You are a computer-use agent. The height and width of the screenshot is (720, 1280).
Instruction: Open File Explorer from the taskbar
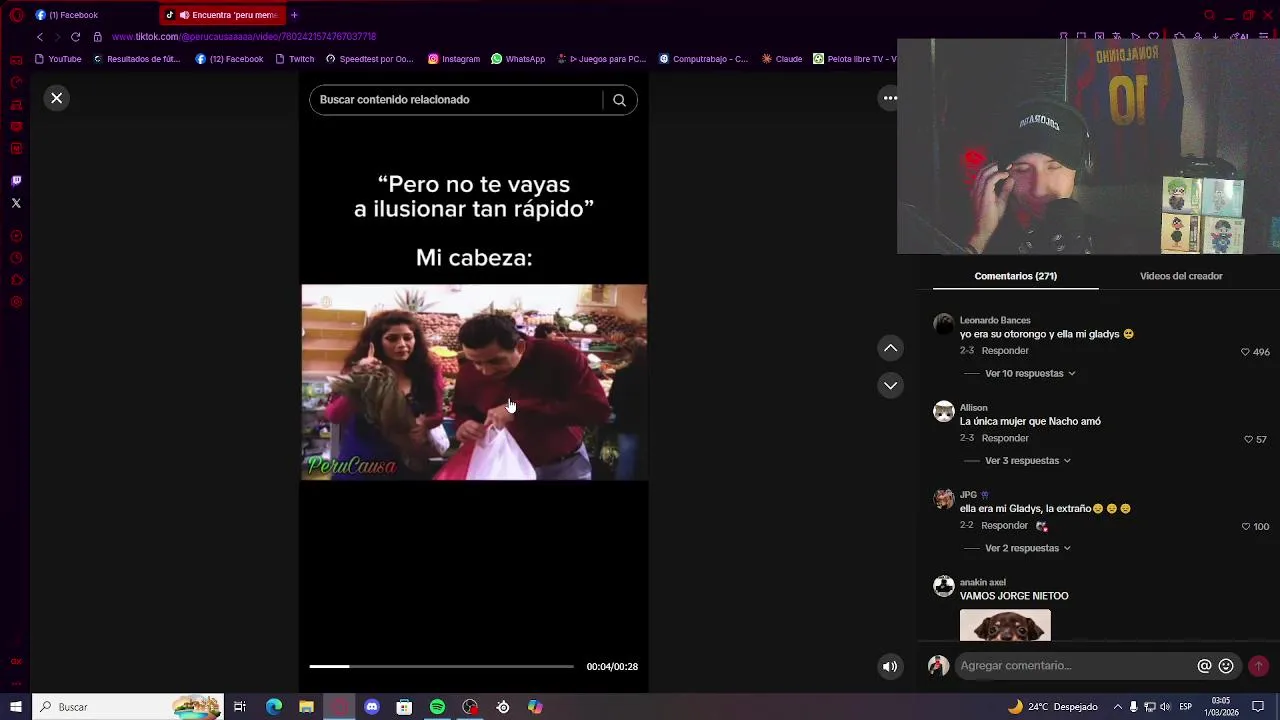point(306,707)
